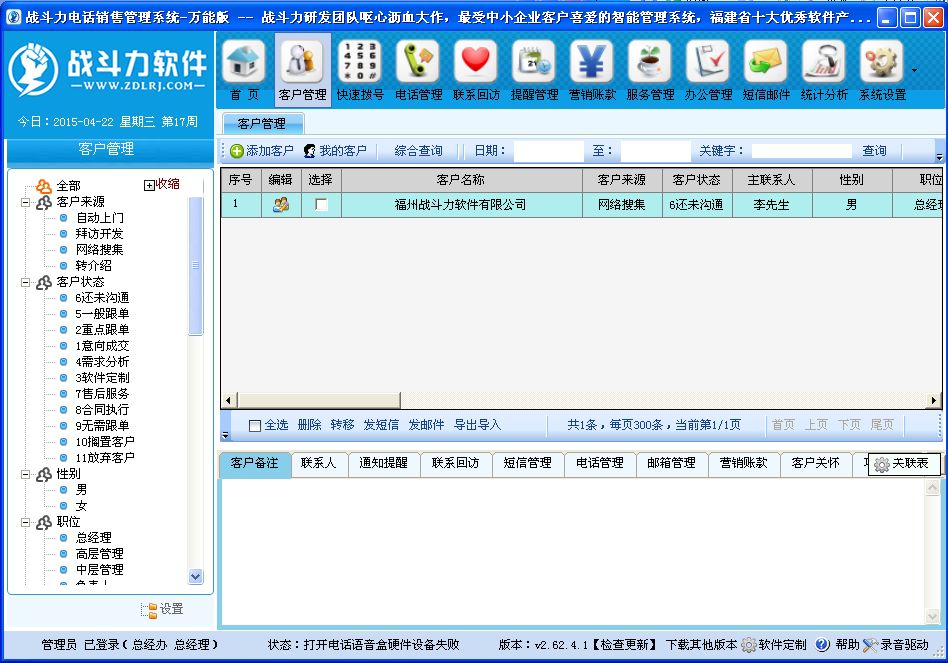Screen dimensions: 948x663
Task: Click the 发邮件 link
Action: point(426,425)
